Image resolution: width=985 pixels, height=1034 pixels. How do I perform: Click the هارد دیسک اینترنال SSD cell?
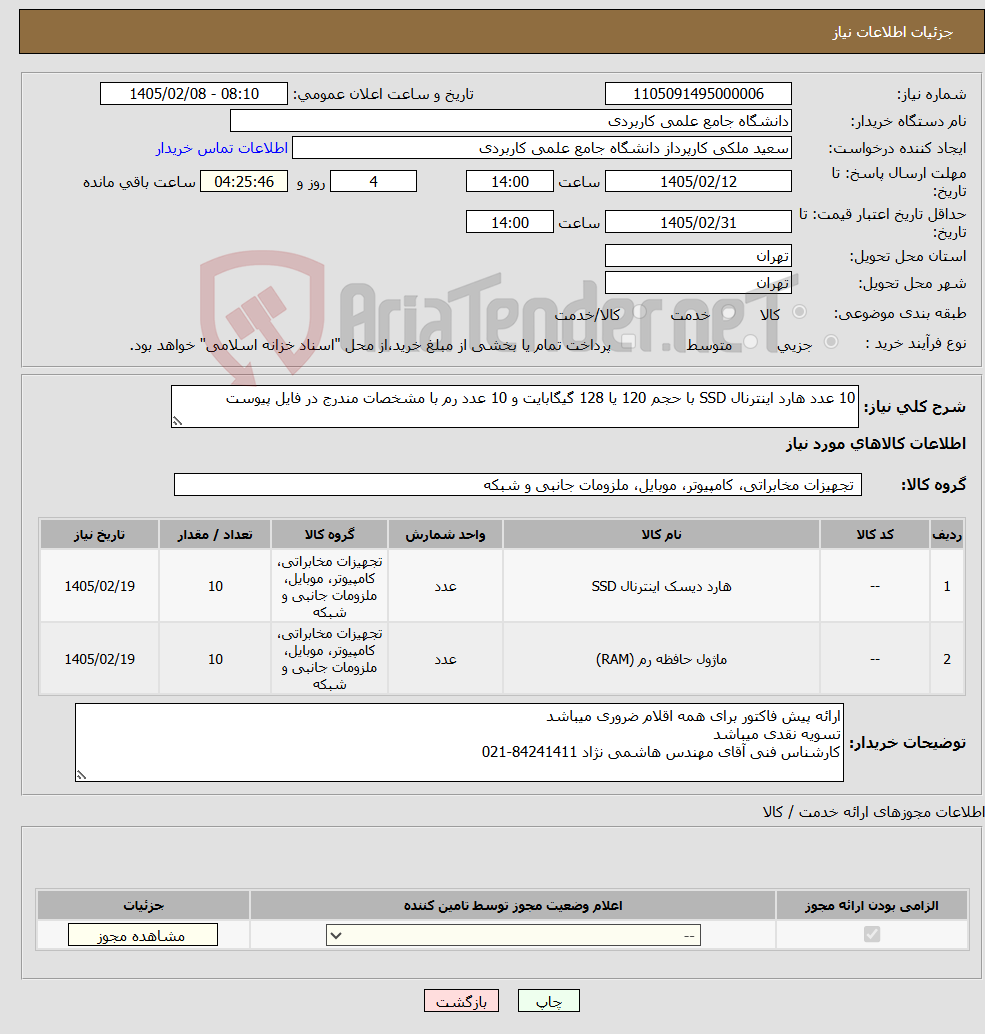tap(661, 586)
